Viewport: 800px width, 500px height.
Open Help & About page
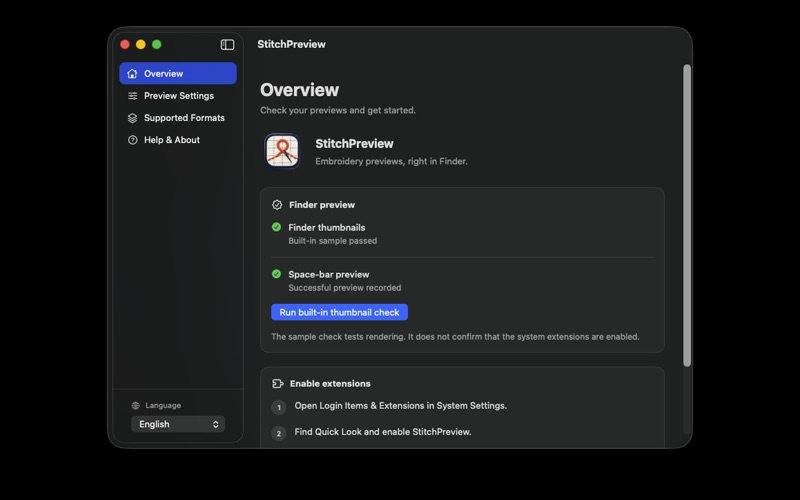click(178, 140)
